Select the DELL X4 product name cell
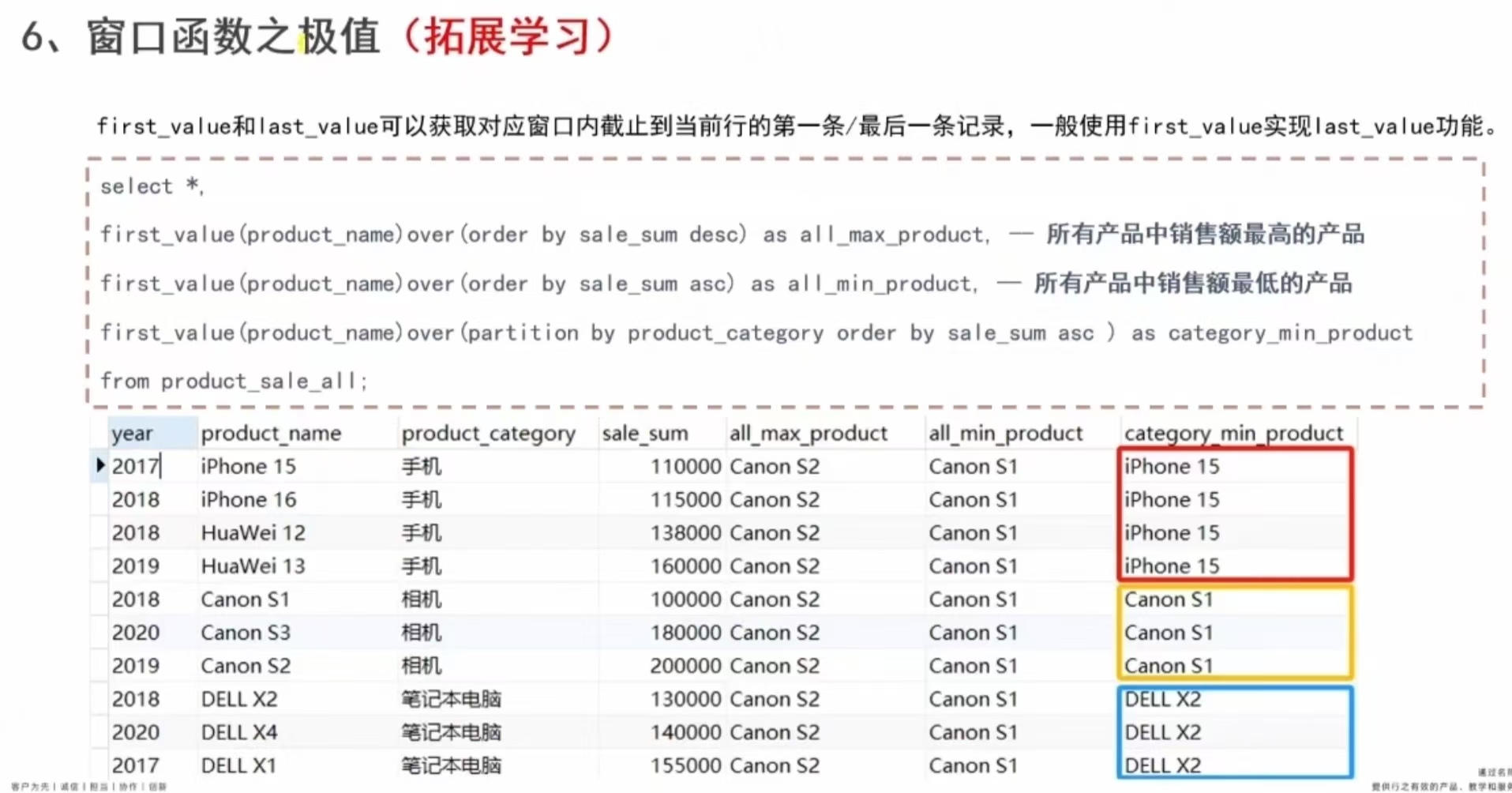This screenshot has height=793, width=1512. [x=238, y=731]
